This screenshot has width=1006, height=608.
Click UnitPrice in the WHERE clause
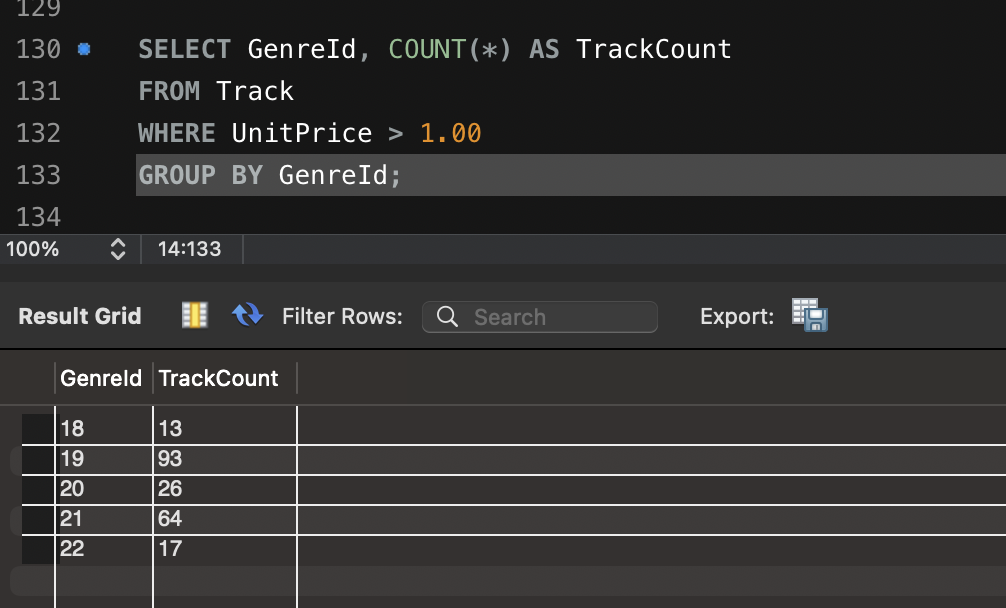[x=302, y=133]
